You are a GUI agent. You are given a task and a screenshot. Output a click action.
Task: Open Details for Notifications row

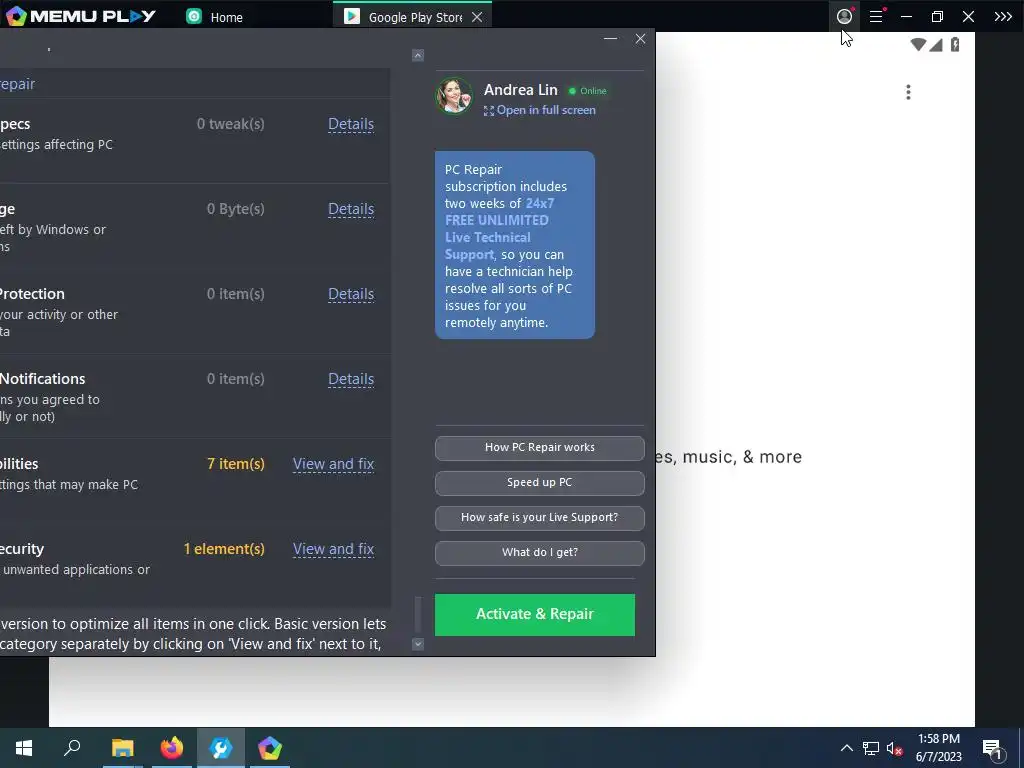pyautogui.click(x=351, y=379)
